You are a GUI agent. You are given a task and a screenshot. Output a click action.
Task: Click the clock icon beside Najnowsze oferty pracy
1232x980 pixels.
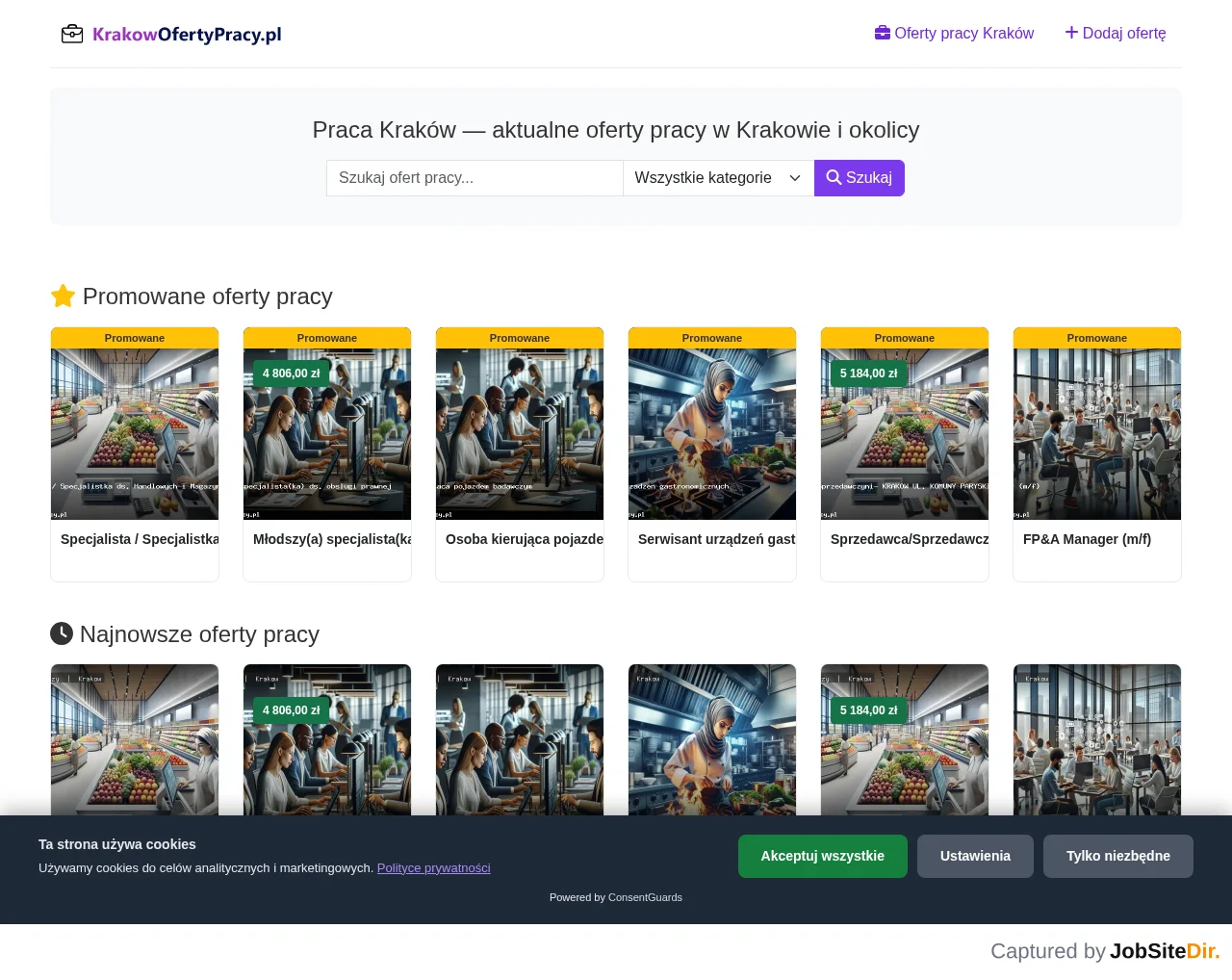62,633
